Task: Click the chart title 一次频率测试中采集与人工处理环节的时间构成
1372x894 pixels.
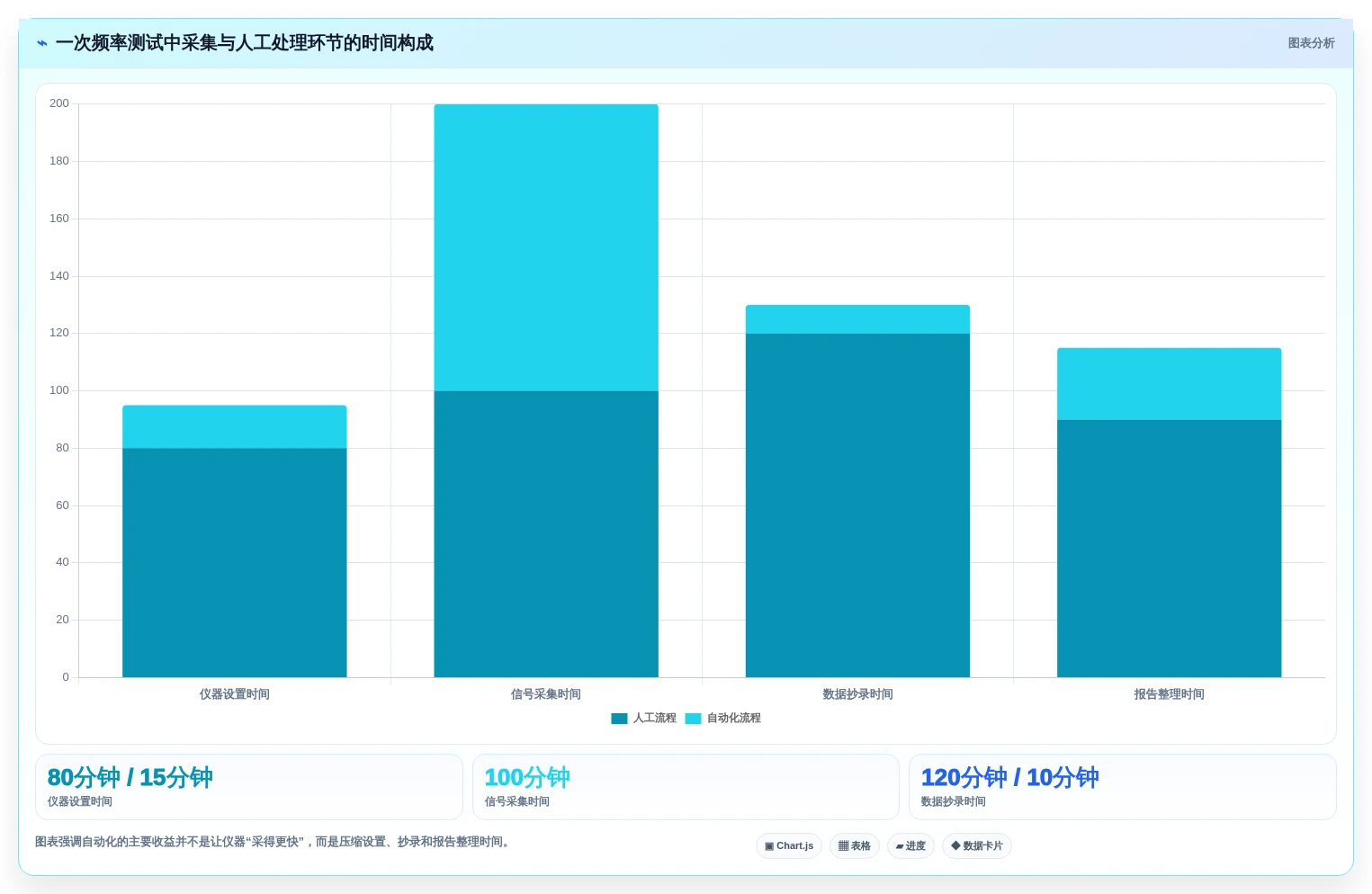Action: tap(244, 43)
